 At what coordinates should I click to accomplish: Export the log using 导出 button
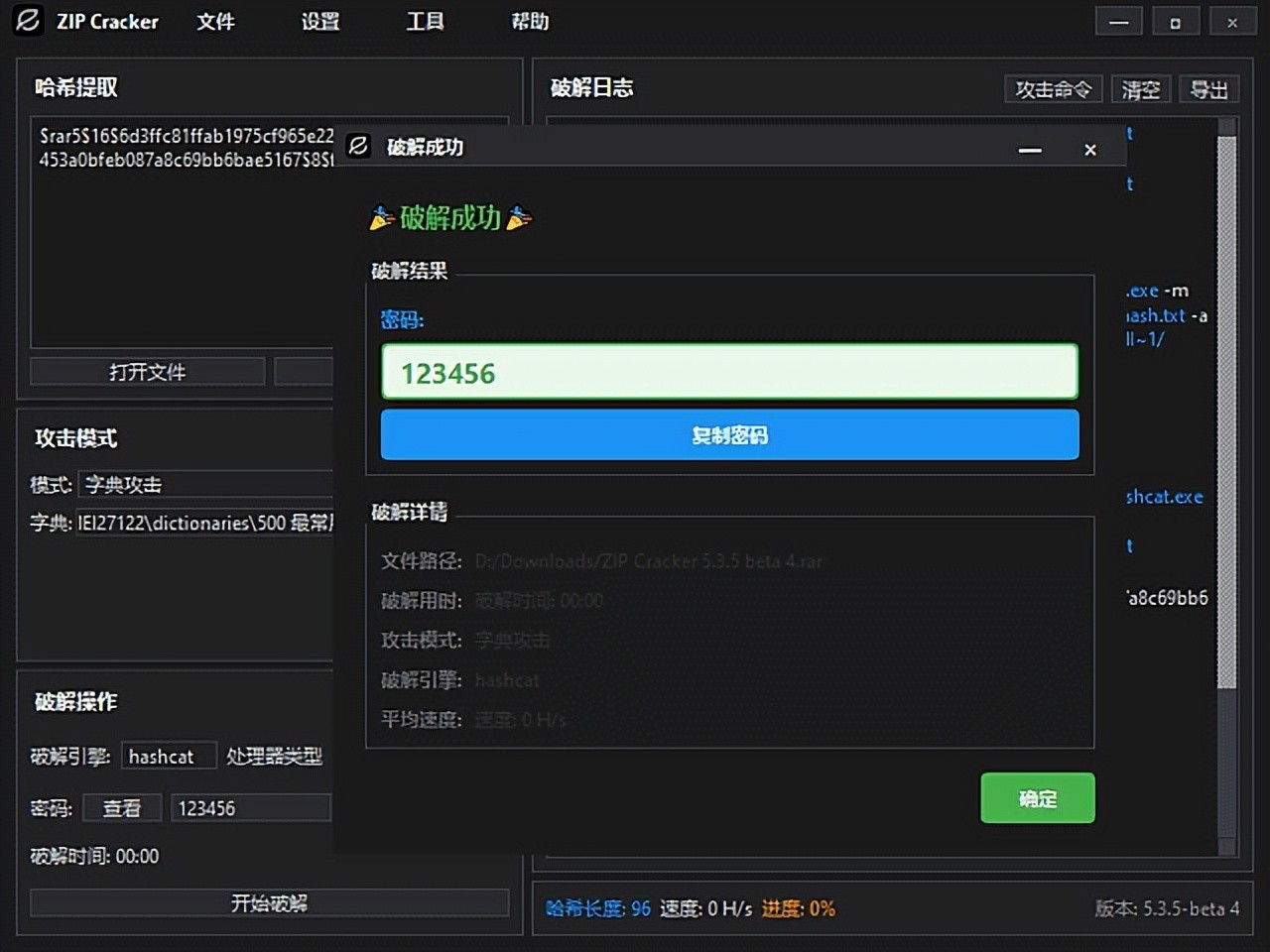coord(1208,89)
